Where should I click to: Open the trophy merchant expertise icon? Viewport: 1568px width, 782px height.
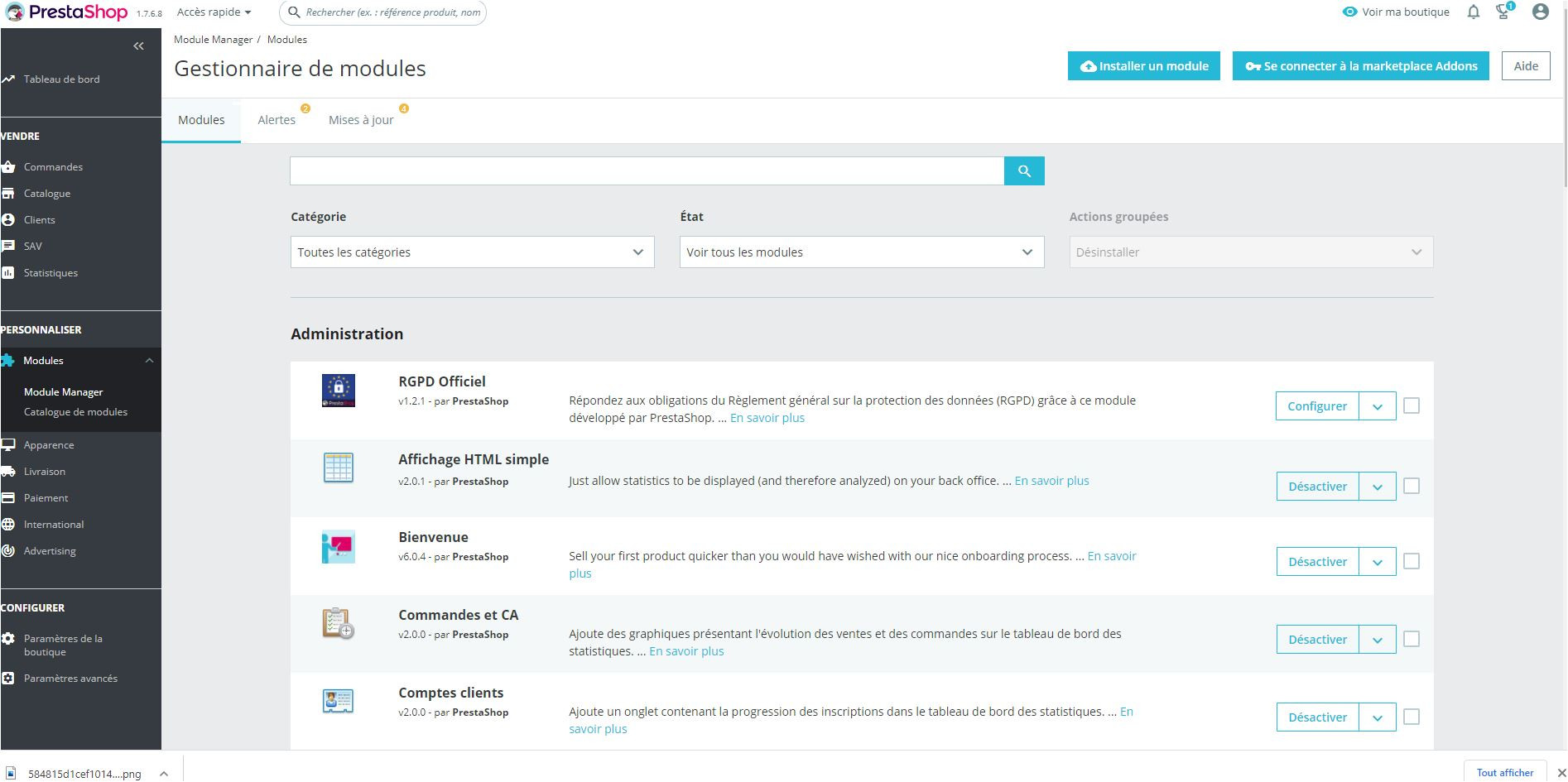click(1504, 12)
